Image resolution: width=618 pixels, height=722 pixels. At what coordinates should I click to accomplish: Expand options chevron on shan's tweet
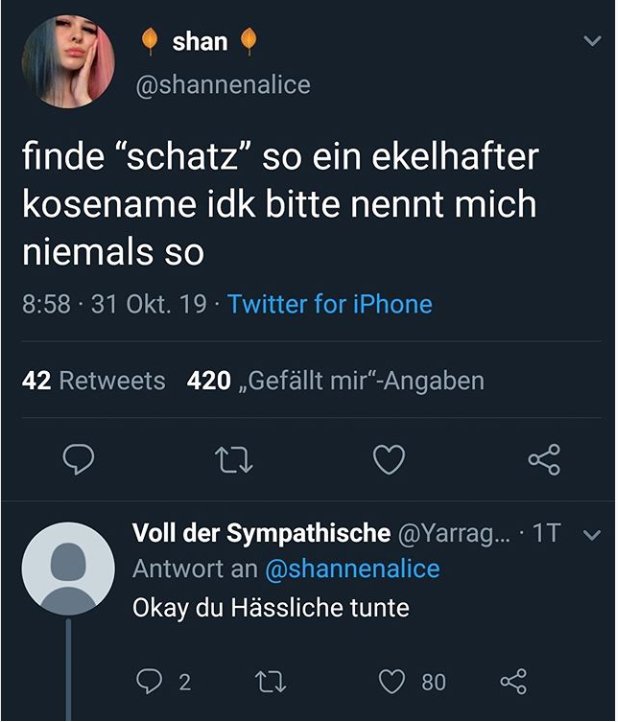point(592,42)
